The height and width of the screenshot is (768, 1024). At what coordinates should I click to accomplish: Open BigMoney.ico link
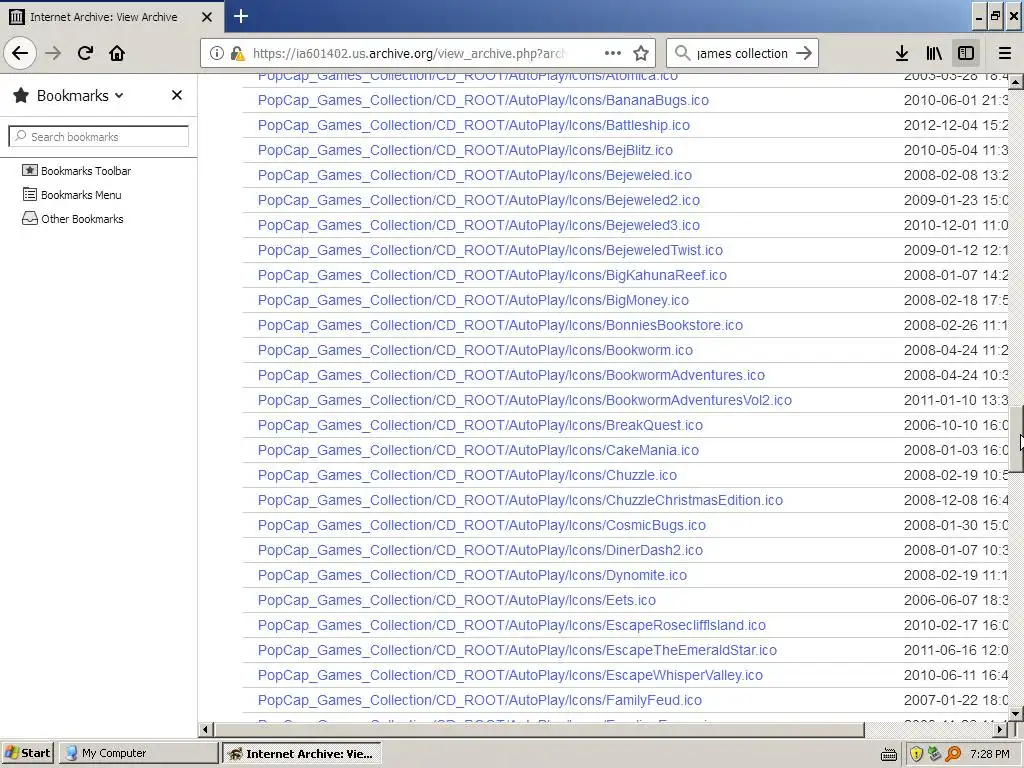pyautogui.click(x=473, y=300)
